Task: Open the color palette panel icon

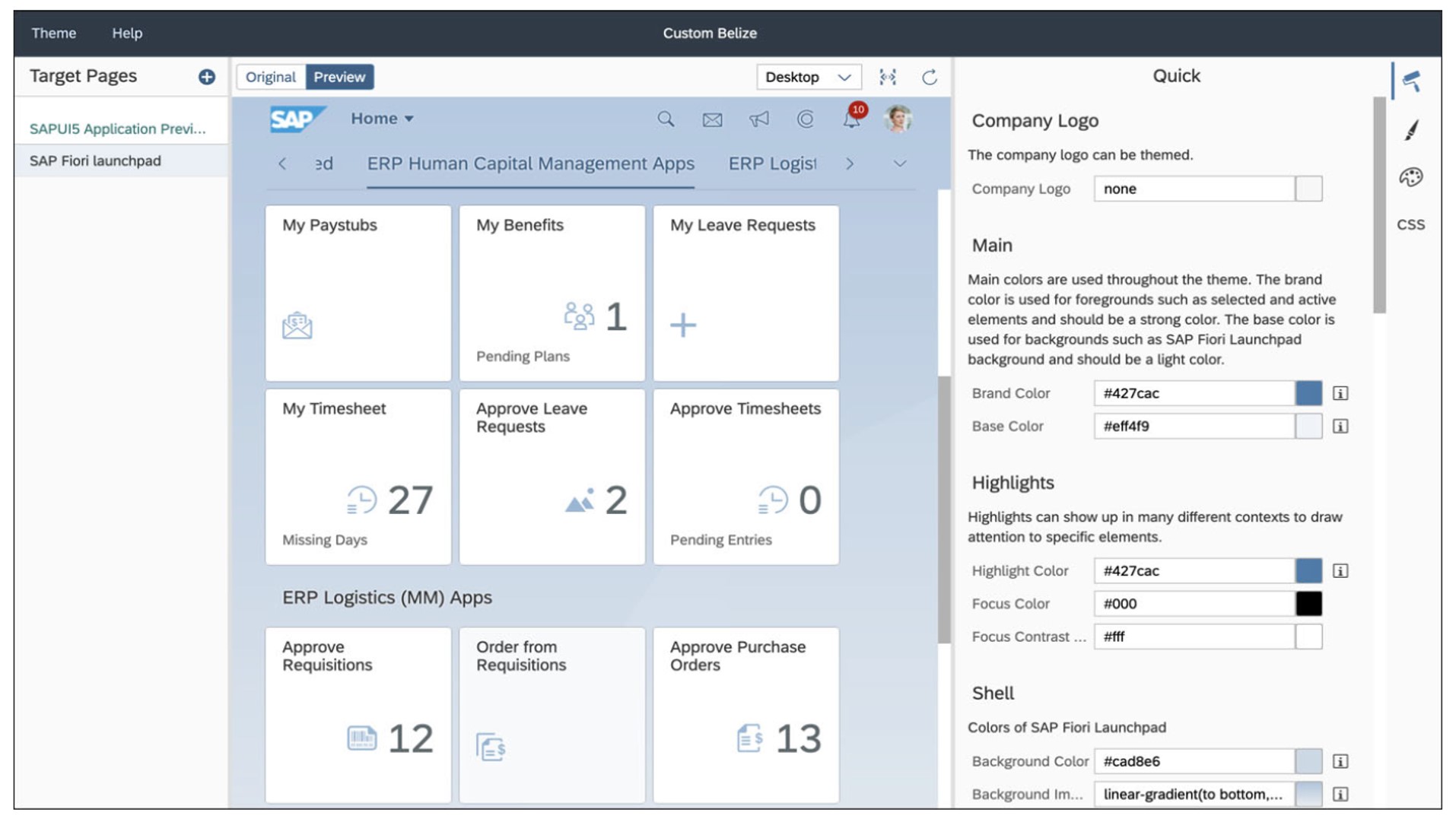Action: tap(1412, 176)
